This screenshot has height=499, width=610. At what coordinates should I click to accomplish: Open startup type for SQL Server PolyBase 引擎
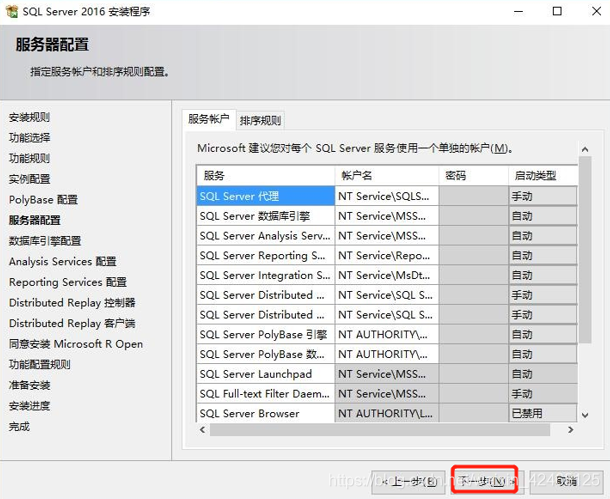(x=543, y=334)
